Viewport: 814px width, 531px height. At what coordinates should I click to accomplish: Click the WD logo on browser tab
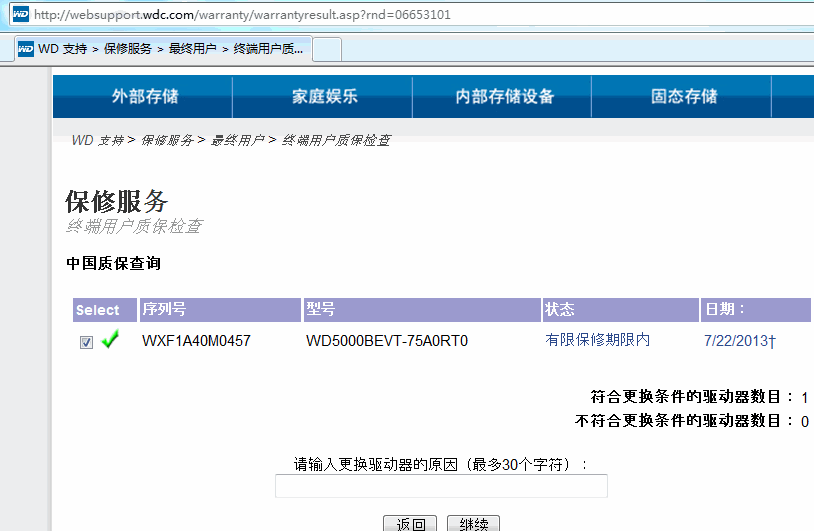coord(26,48)
